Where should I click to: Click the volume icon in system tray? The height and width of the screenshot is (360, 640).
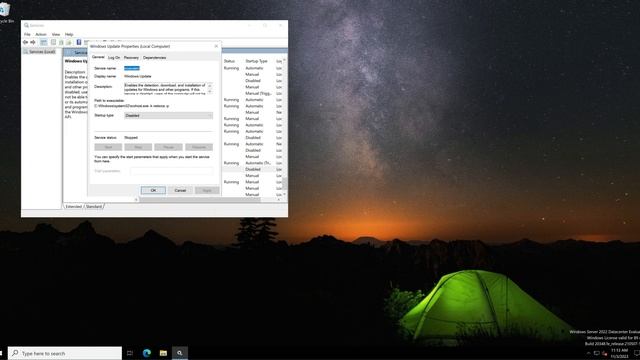[604, 353]
